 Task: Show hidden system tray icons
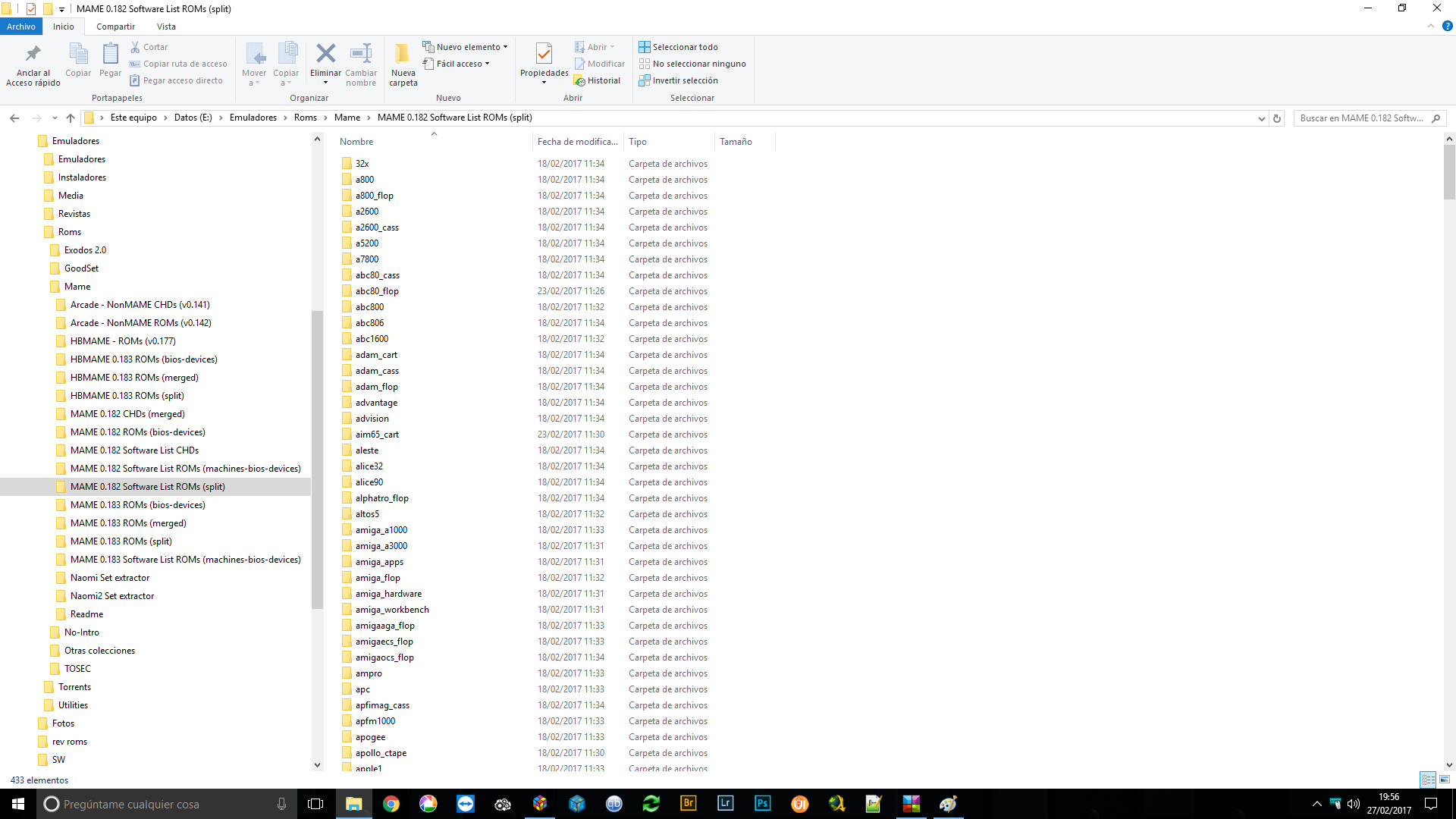click(x=1316, y=804)
